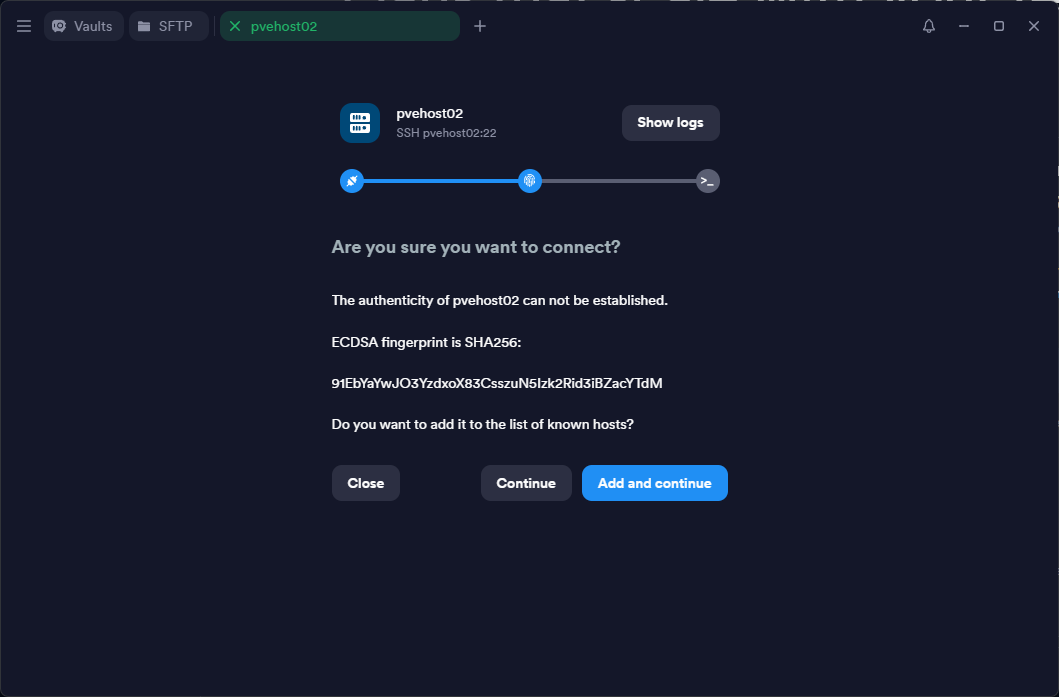
Task: Click the pvehost02 host name heading
Action: 430,113
